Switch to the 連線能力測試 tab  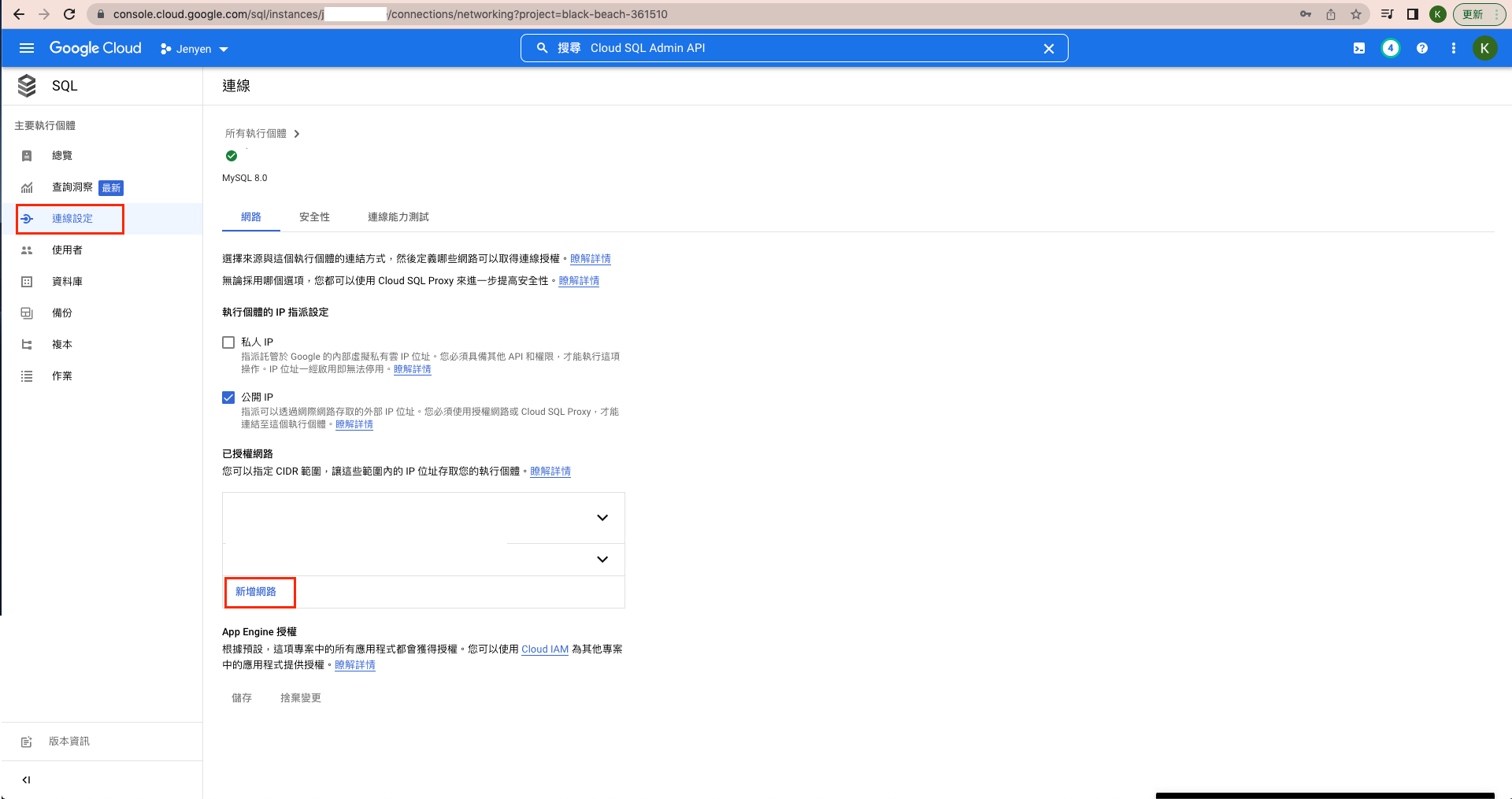[398, 217]
